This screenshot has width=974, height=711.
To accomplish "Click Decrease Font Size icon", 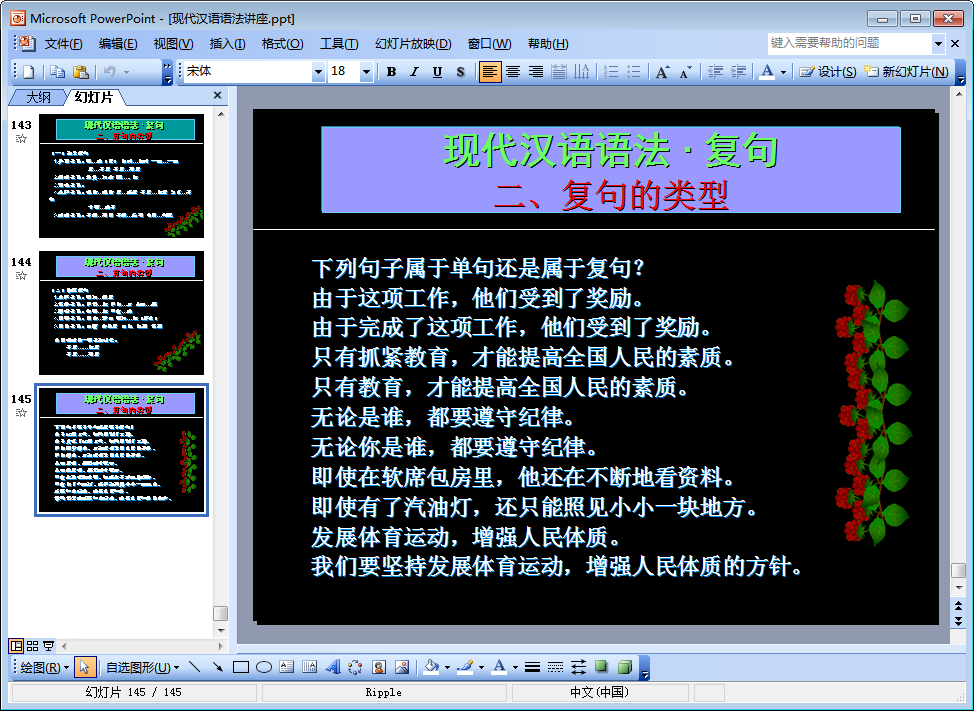I will 685,72.
